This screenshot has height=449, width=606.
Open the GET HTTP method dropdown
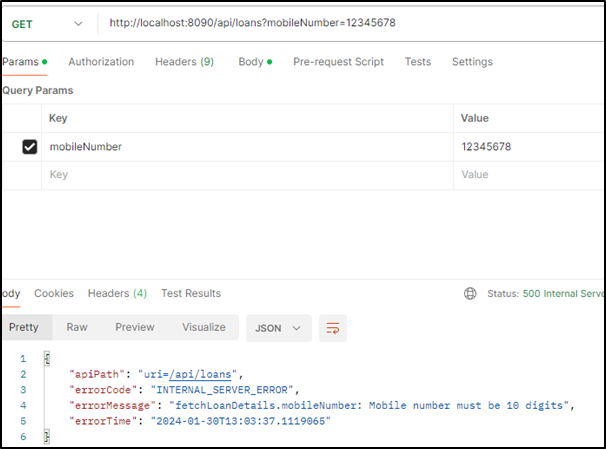(x=47, y=23)
